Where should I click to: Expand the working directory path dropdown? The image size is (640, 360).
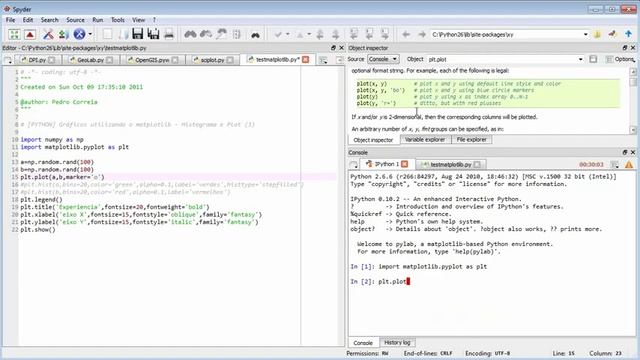tap(586, 35)
